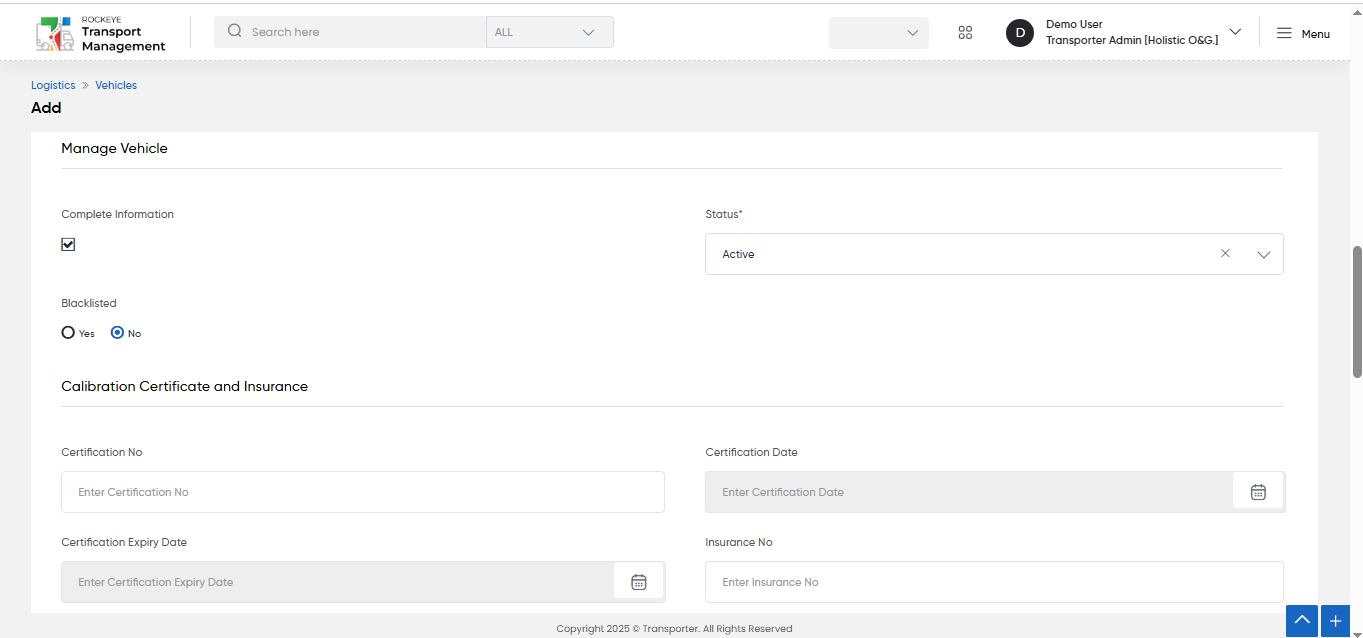Screen dimensions: 1363x638
Task: Click the Demo User avatar
Action: [1020, 33]
